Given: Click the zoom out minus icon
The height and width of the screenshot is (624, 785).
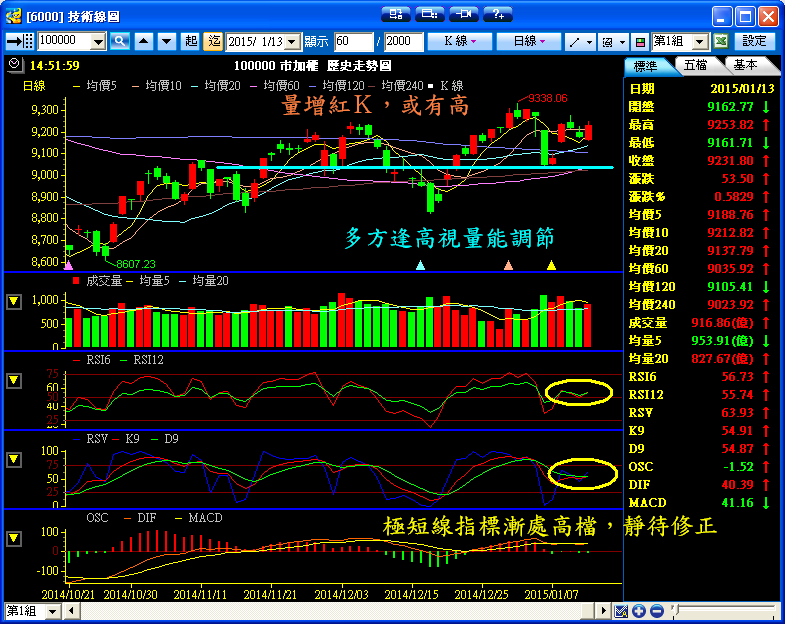Looking at the screenshot, I should pyautogui.click(x=656, y=611).
